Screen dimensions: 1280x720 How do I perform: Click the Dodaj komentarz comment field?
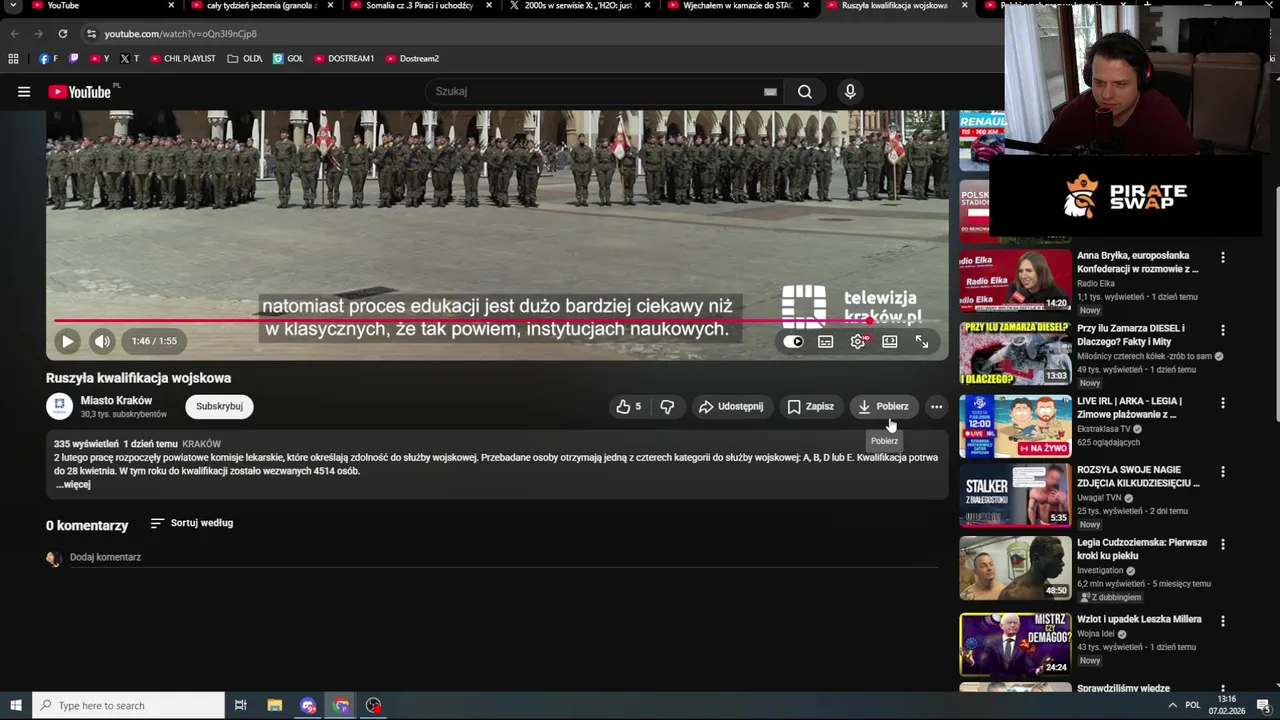click(x=504, y=557)
